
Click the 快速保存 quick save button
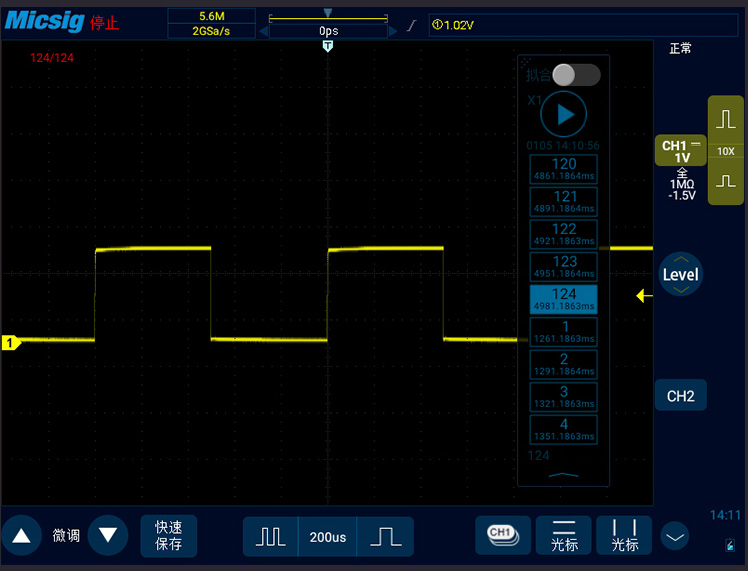(x=168, y=536)
